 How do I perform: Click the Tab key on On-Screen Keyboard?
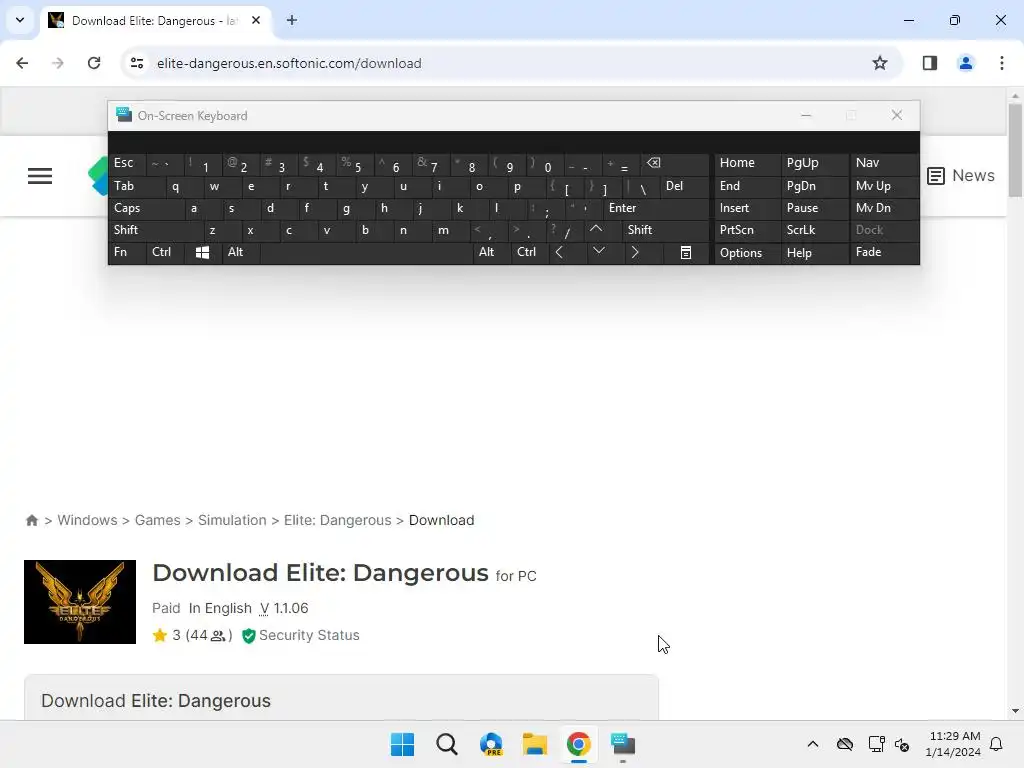click(x=136, y=186)
